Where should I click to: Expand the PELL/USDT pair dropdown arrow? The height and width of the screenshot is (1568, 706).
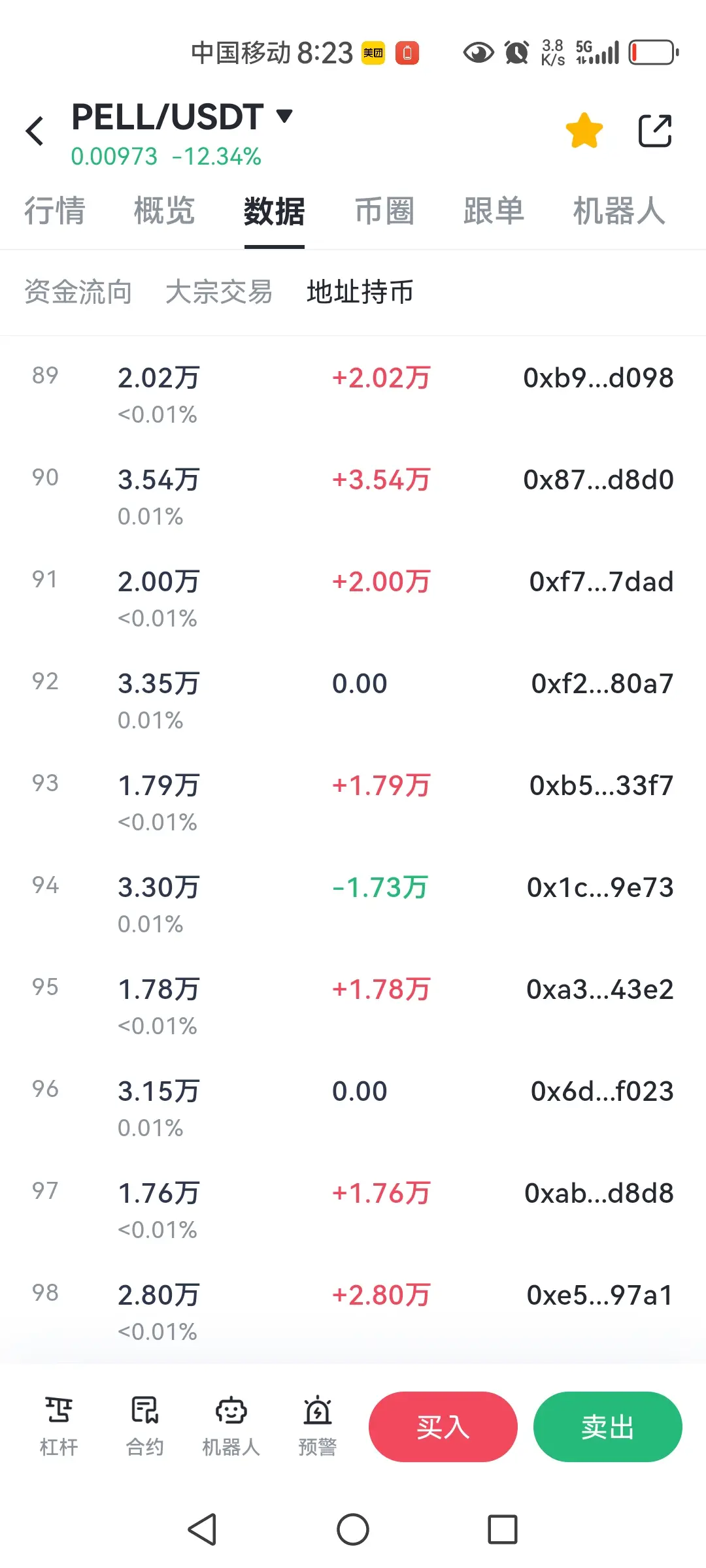pos(284,116)
